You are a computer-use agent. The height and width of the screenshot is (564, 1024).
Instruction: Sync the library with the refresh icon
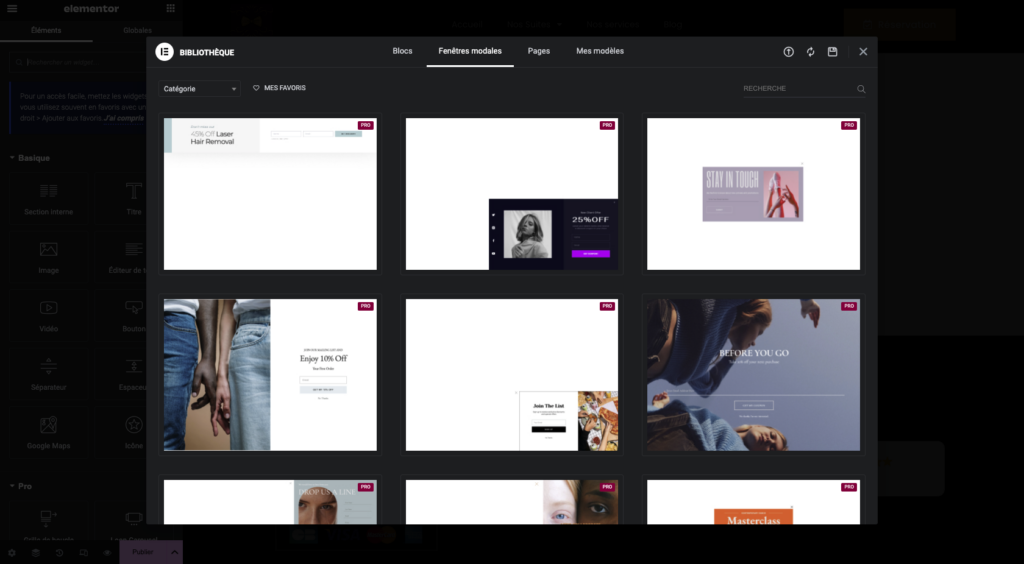[811, 52]
